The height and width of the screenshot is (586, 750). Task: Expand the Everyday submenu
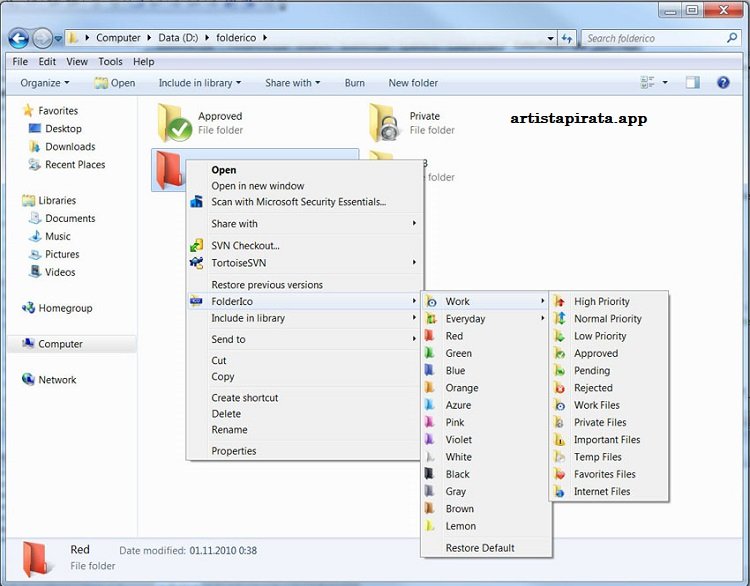(x=486, y=319)
